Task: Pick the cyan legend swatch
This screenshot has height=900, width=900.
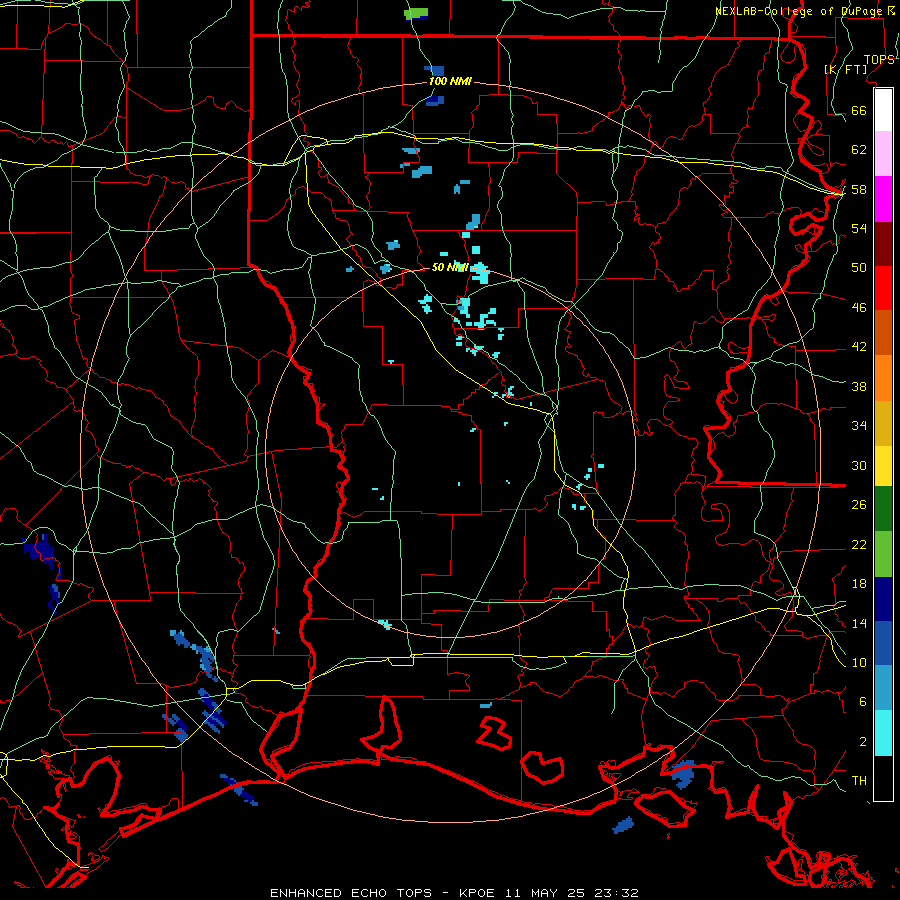Action: click(x=883, y=733)
